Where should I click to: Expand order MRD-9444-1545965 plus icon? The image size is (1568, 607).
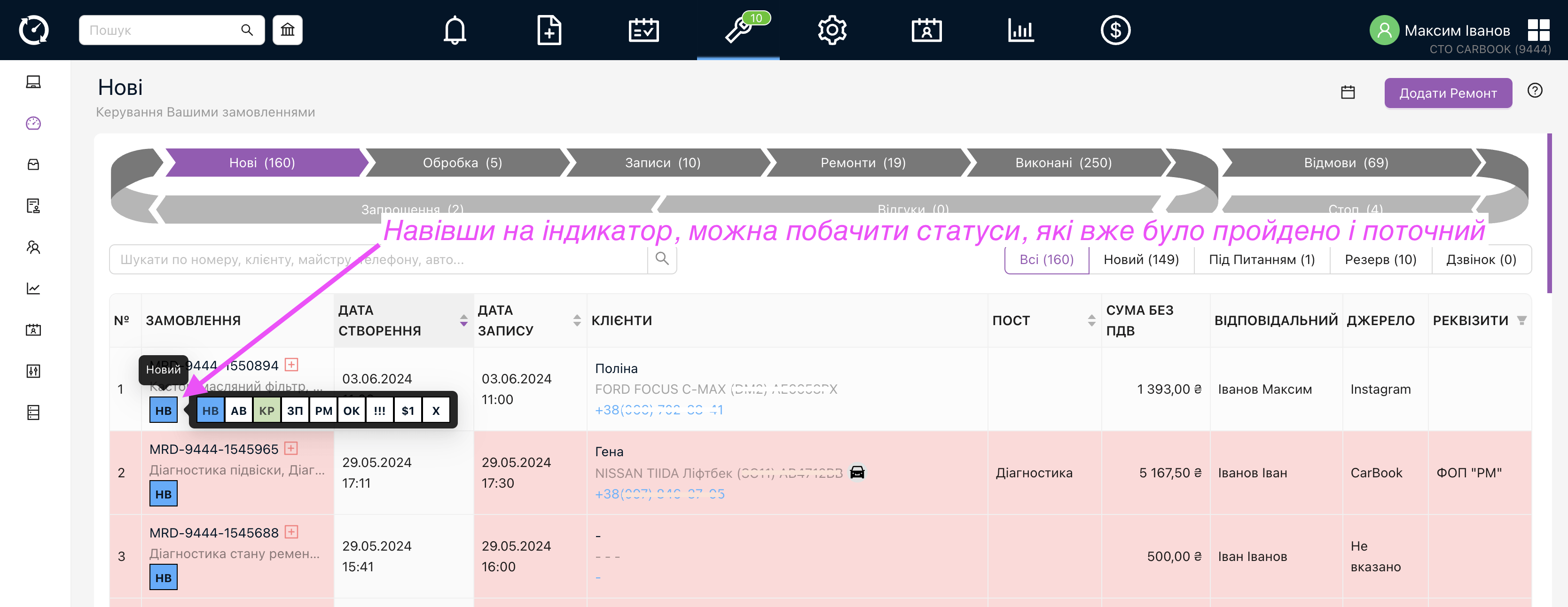[291, 449]
